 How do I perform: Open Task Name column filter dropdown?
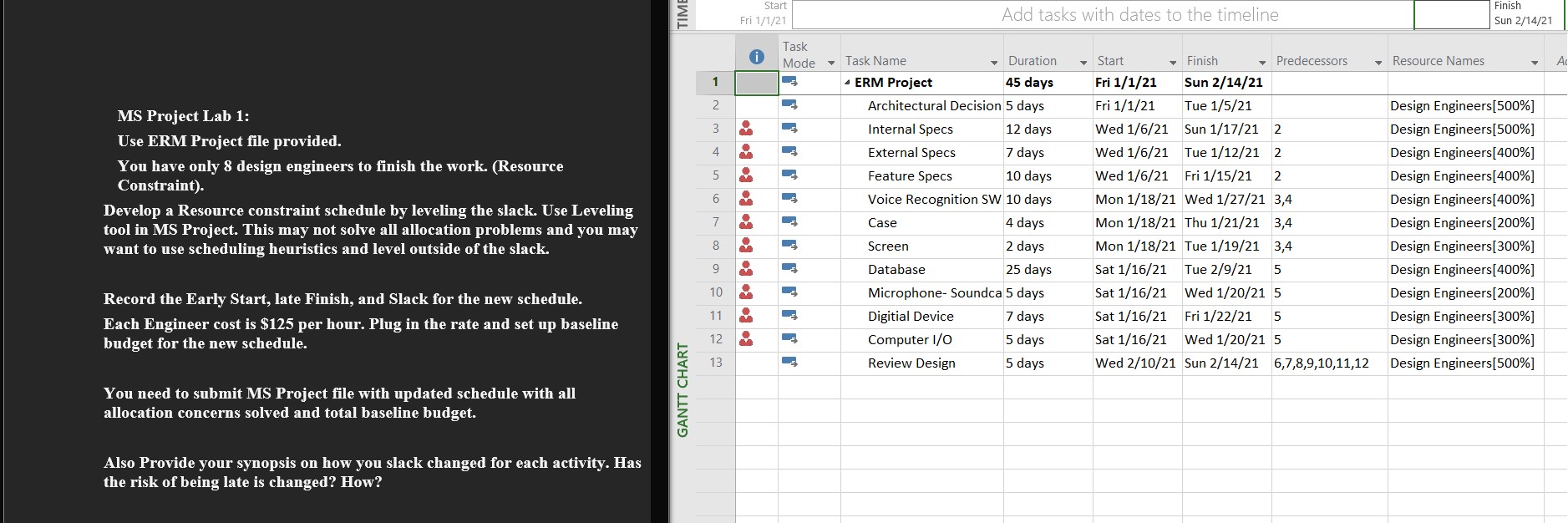[x=993, y=63]
